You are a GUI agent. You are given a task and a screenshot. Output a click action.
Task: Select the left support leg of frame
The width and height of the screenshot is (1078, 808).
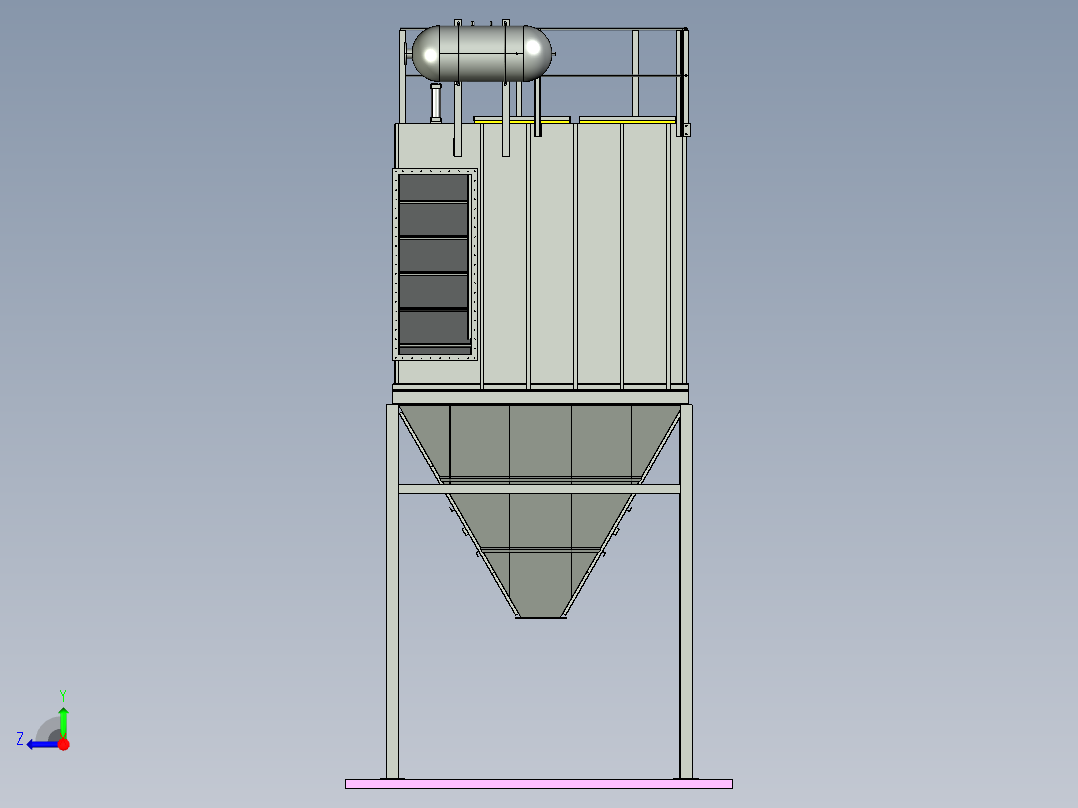pyautogui.click(x=393, y=591)
